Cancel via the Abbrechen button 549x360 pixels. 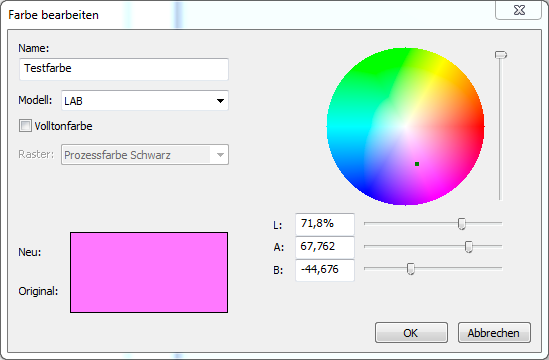click(x=494, y=332)
